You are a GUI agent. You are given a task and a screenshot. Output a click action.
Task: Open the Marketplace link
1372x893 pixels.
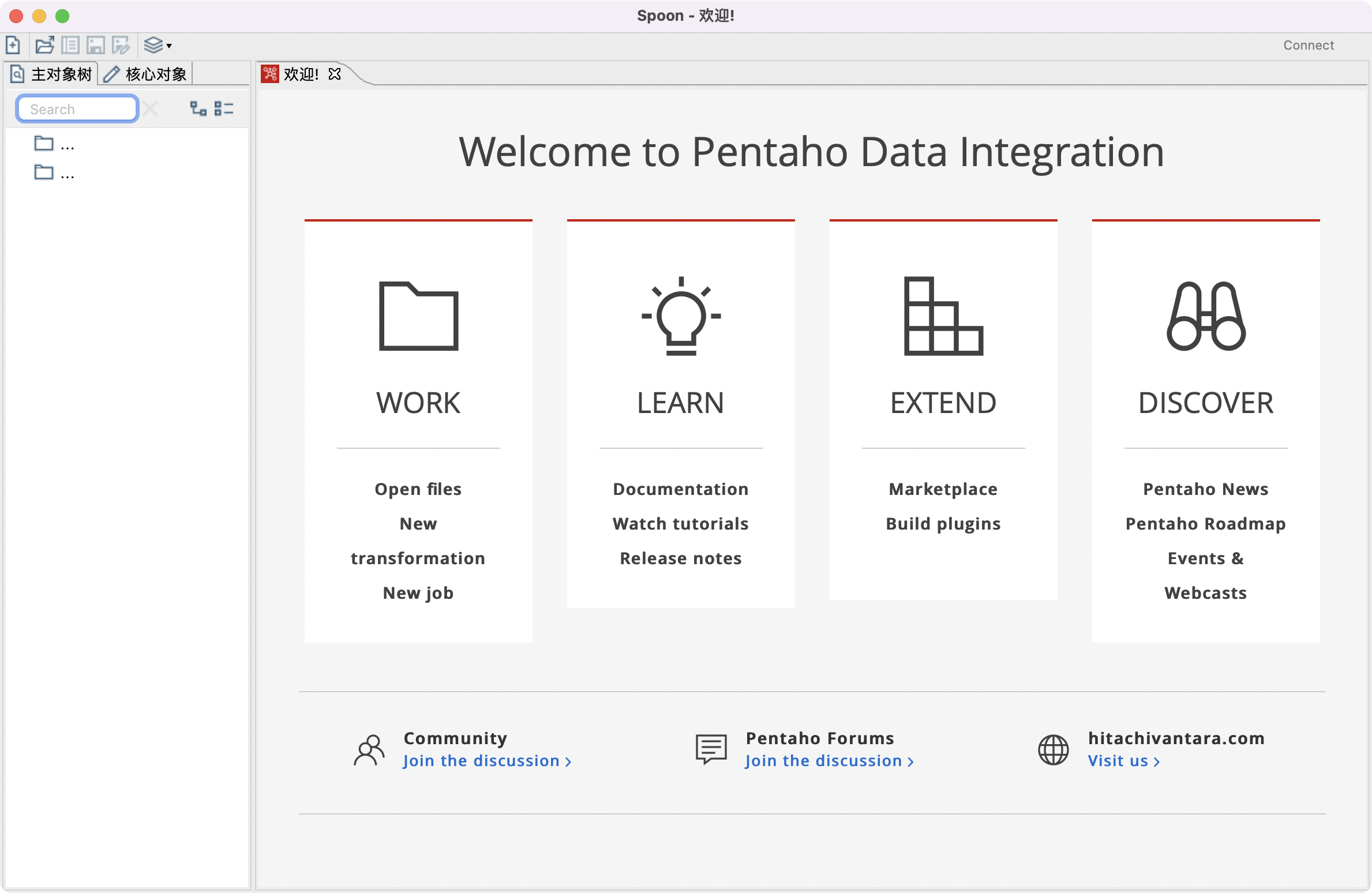tap(943, 489)
